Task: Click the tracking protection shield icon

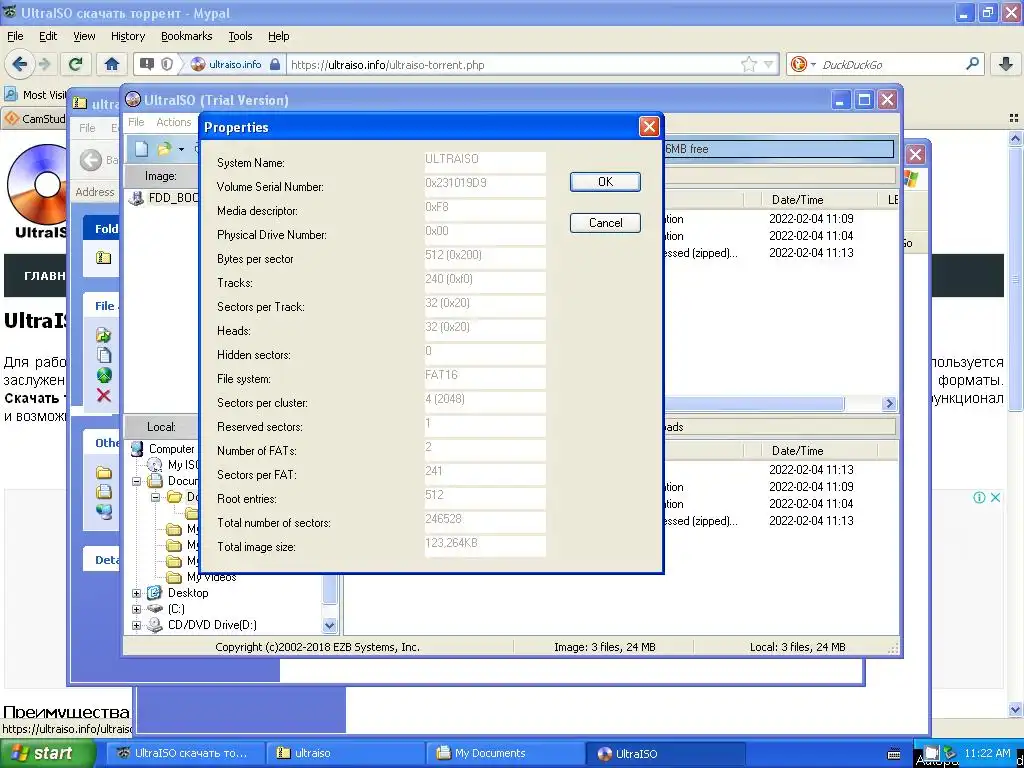Action: [x=167, y=64]
